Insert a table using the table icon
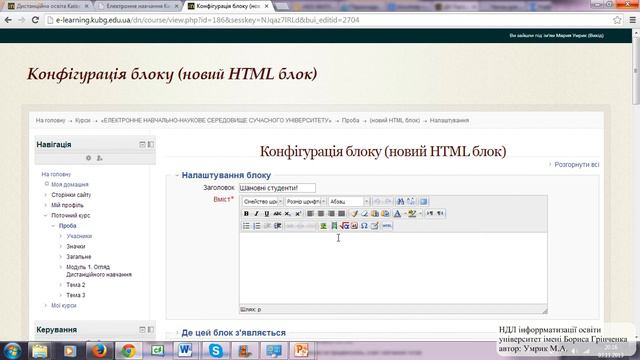 click(374, 226)
